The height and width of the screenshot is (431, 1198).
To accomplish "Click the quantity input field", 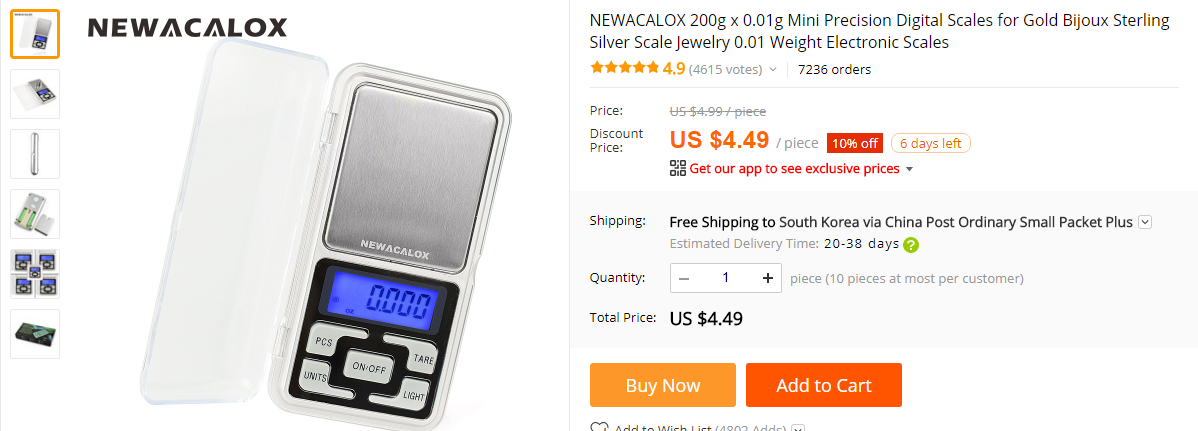I will (x=726, y=278).
